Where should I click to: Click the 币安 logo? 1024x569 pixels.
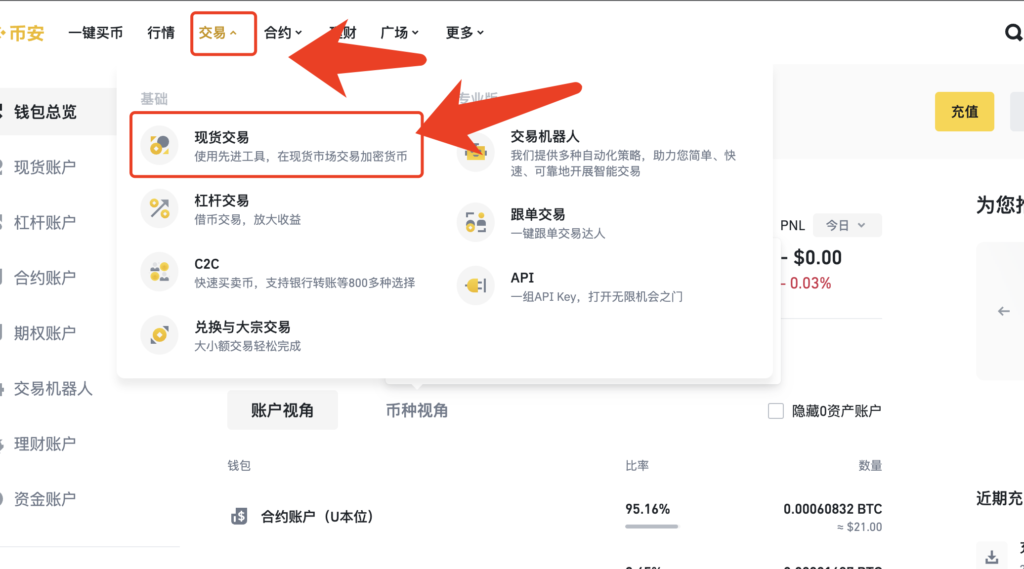tap(23, 33)
